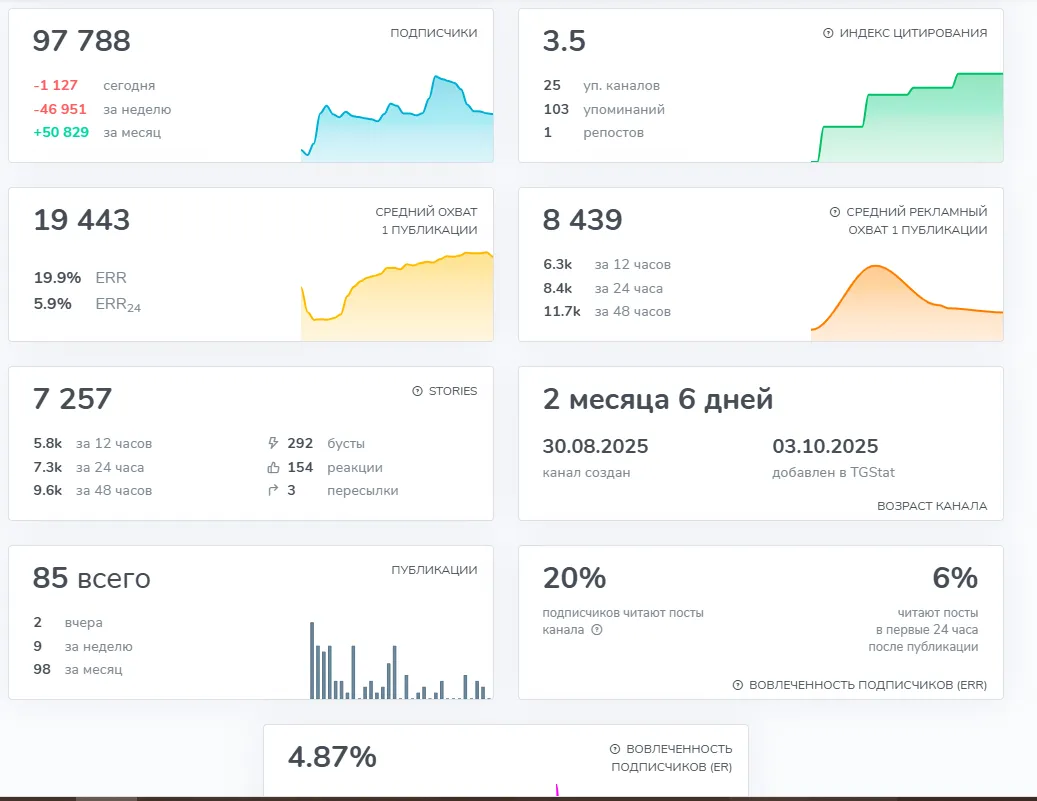Click the 11.7k за 48 часов row

click(x=607, y=312)
